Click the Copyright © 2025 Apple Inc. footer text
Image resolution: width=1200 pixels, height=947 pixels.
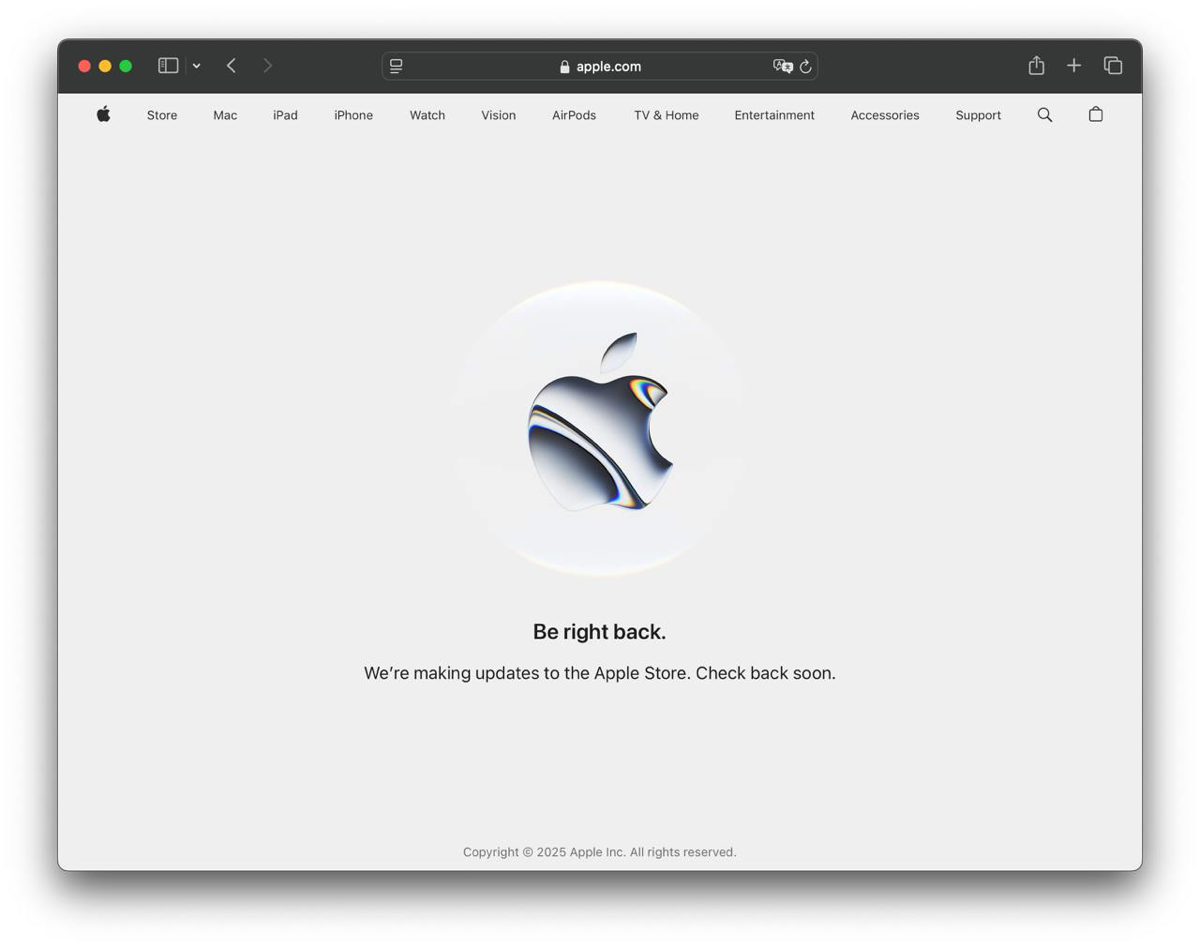coord(599,852)
